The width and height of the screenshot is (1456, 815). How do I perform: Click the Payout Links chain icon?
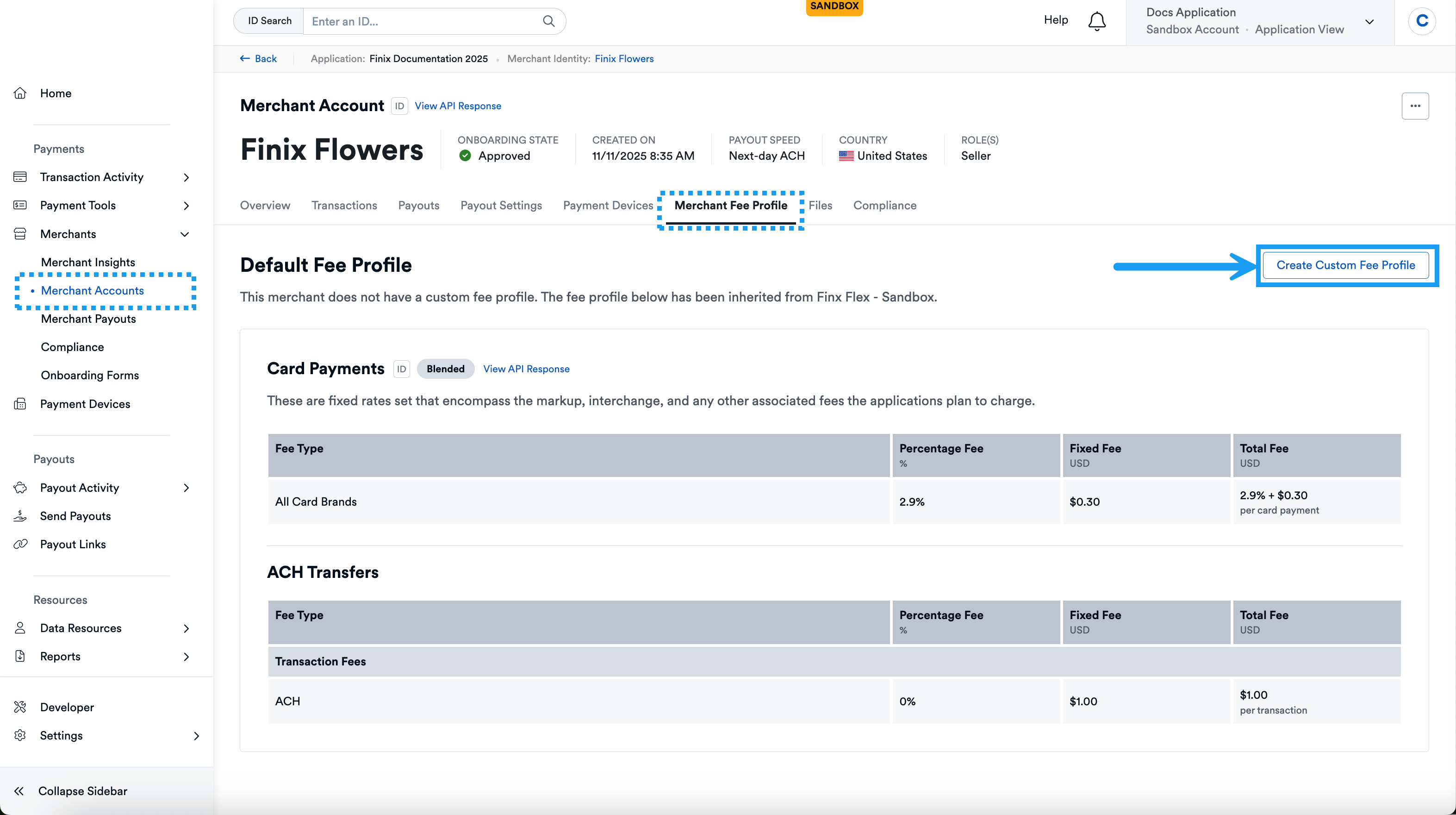tap(20, 544)
